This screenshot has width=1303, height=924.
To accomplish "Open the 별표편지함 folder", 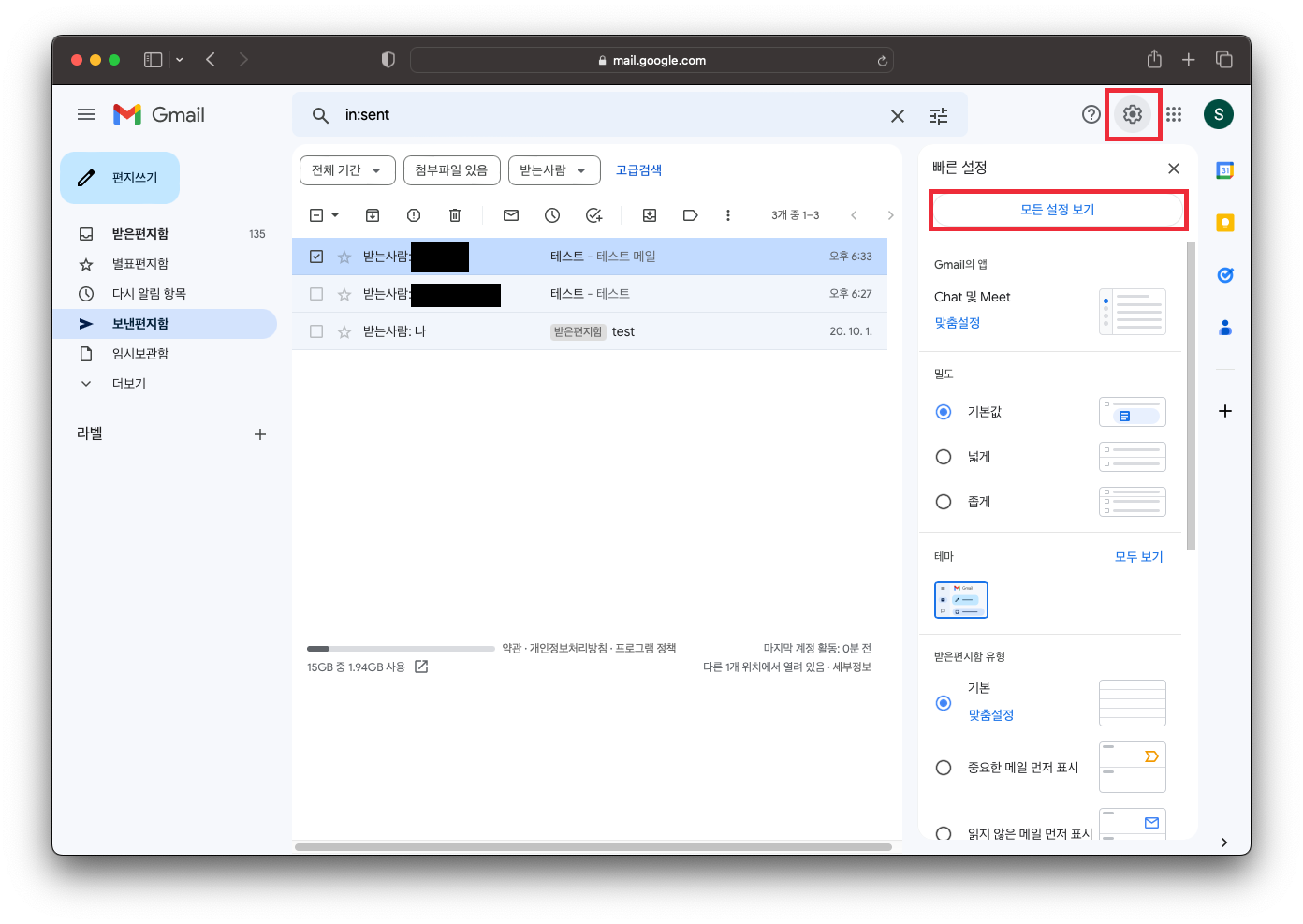I will point(140,264).
